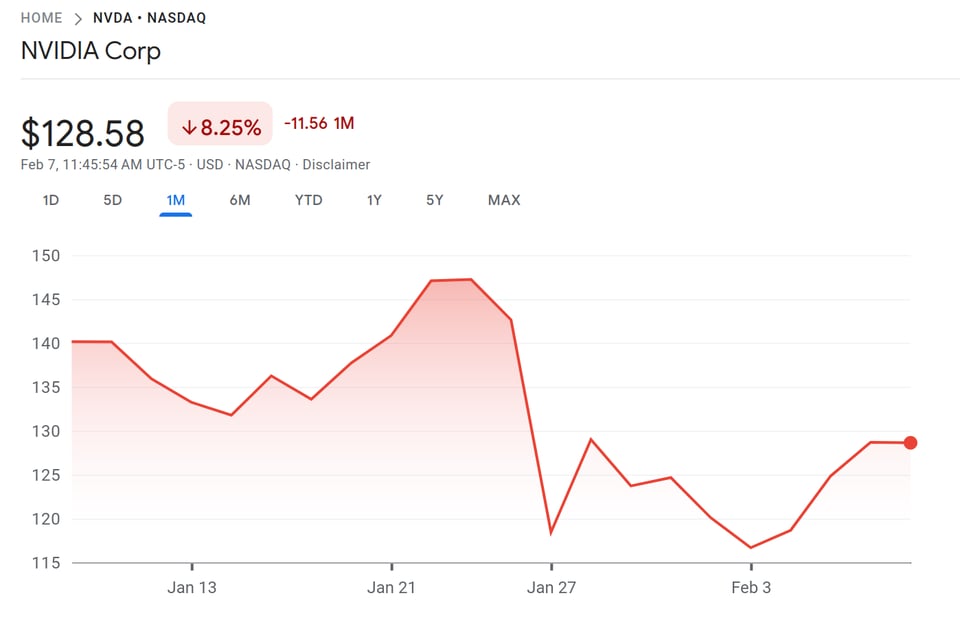This screenshot has width=960, height=624.
Task: Click the breadcrumb chevron arrow after HOME
Action: point(78,18)
